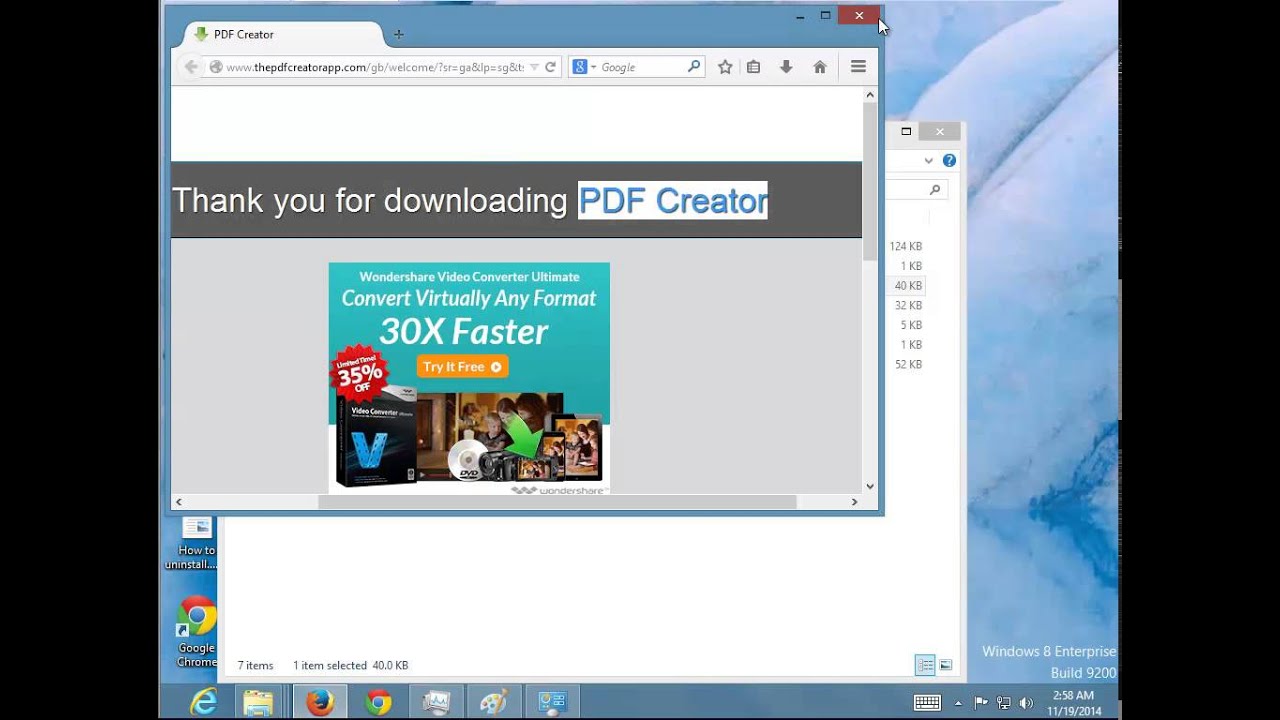Open the touch keyboard icon in tray
1280x720 pixels.
coord(927,702)
